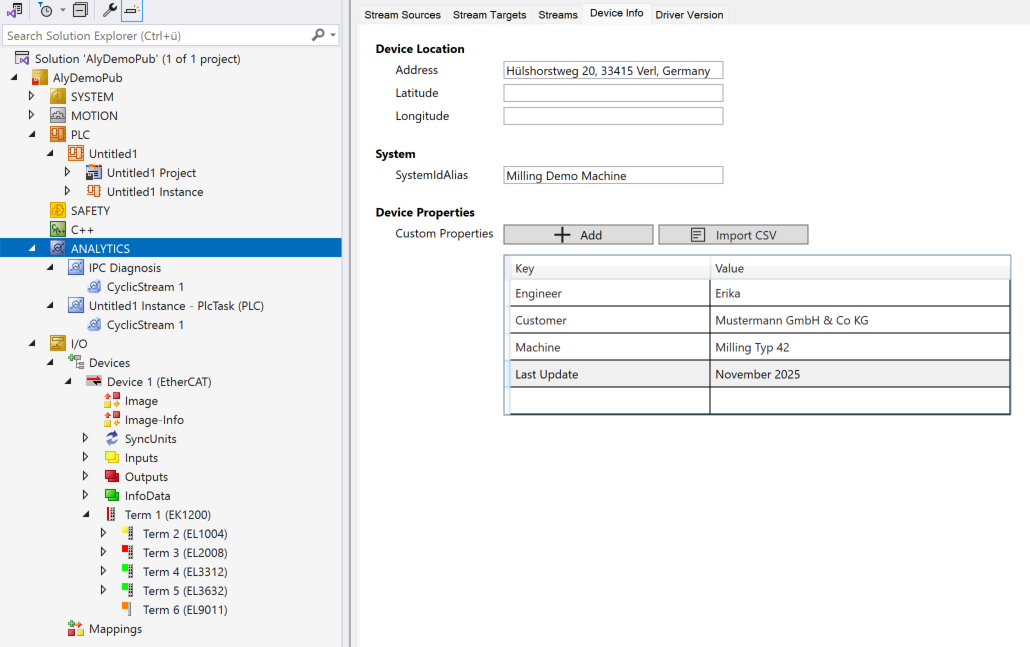The height and width of the screenshot is (647, 1030).
Task: Switch to the Stream Sources tab
Action: coord(402,15)
